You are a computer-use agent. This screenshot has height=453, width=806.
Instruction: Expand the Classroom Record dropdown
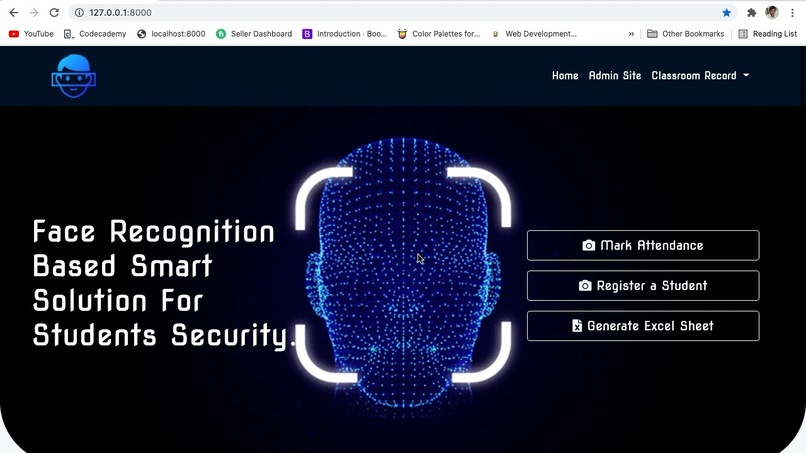[x=700, y=76]
